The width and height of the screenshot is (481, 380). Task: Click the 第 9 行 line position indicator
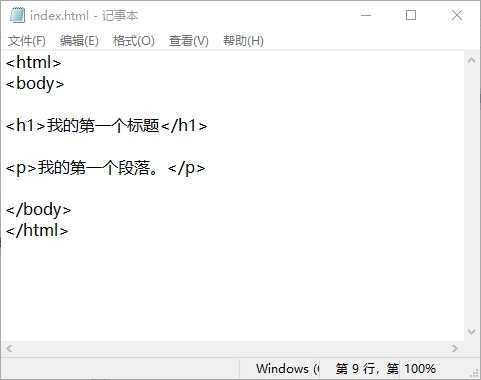point(356,369)
